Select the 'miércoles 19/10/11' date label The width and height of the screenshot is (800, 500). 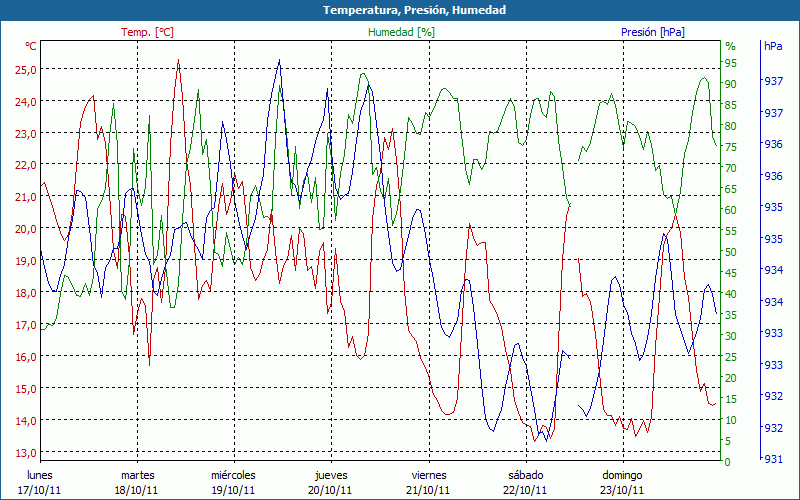pos(234,482)
